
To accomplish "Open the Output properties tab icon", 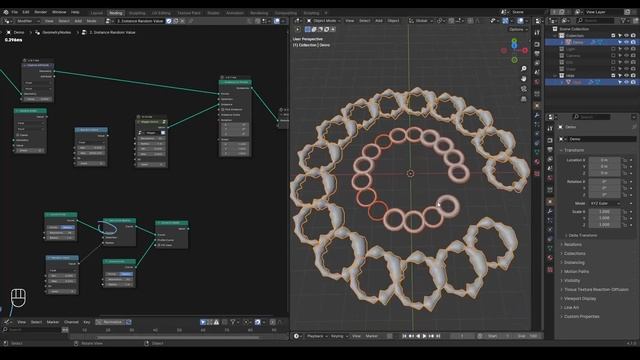I will (550, 150).
